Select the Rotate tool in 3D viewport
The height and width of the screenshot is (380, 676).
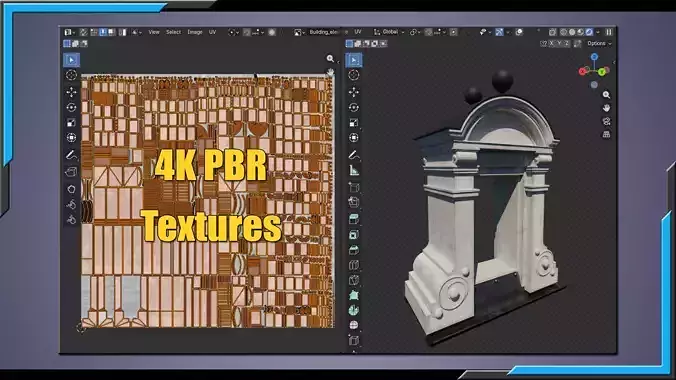tap(354, 107)
